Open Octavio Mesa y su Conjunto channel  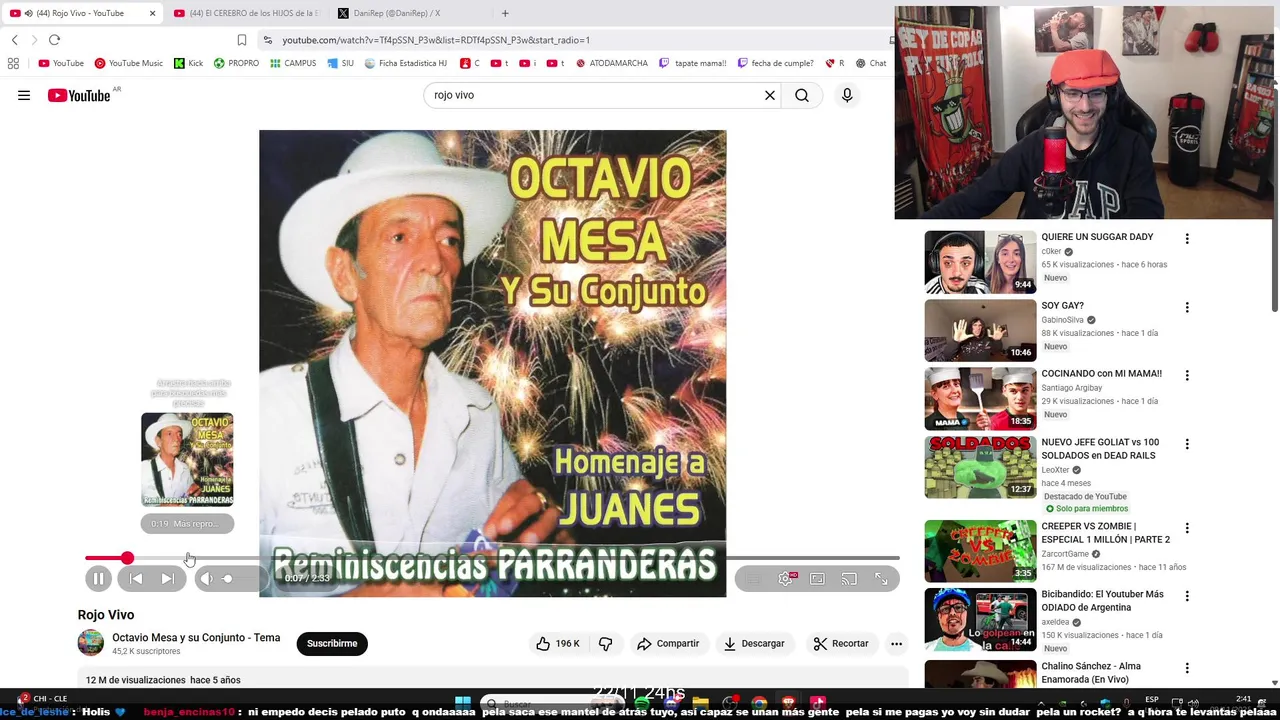[196, 638]
